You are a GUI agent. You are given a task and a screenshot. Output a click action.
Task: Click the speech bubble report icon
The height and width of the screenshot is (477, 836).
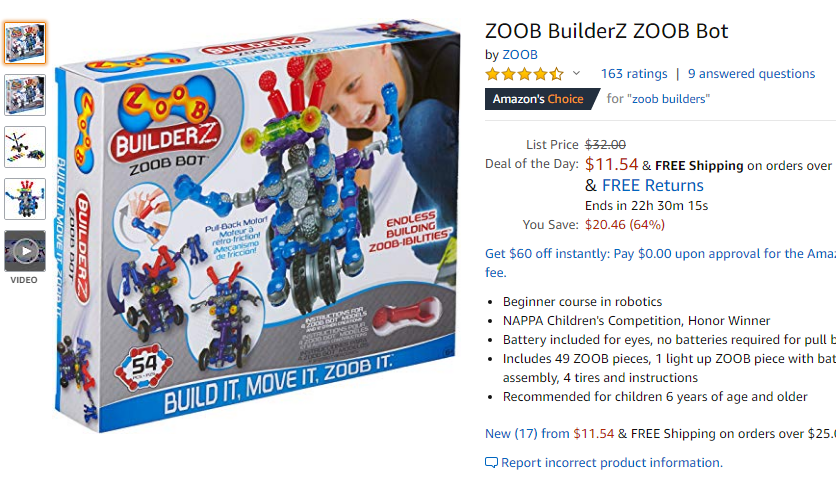coord(491,463)
